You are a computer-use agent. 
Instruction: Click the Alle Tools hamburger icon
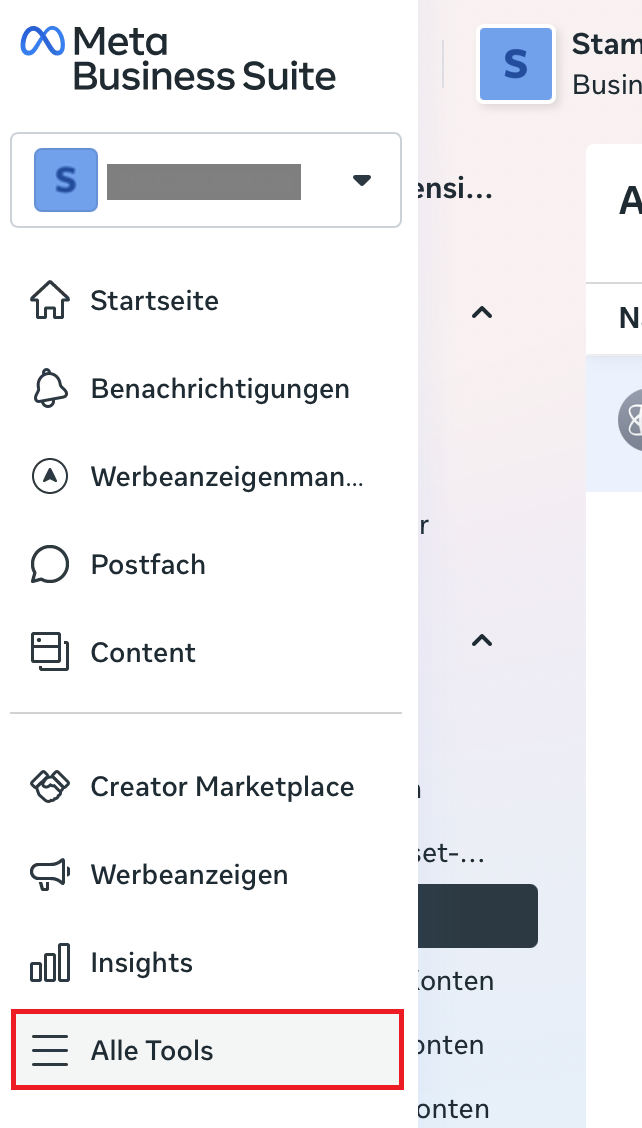pyautogui.click(x=50, y=1050)
